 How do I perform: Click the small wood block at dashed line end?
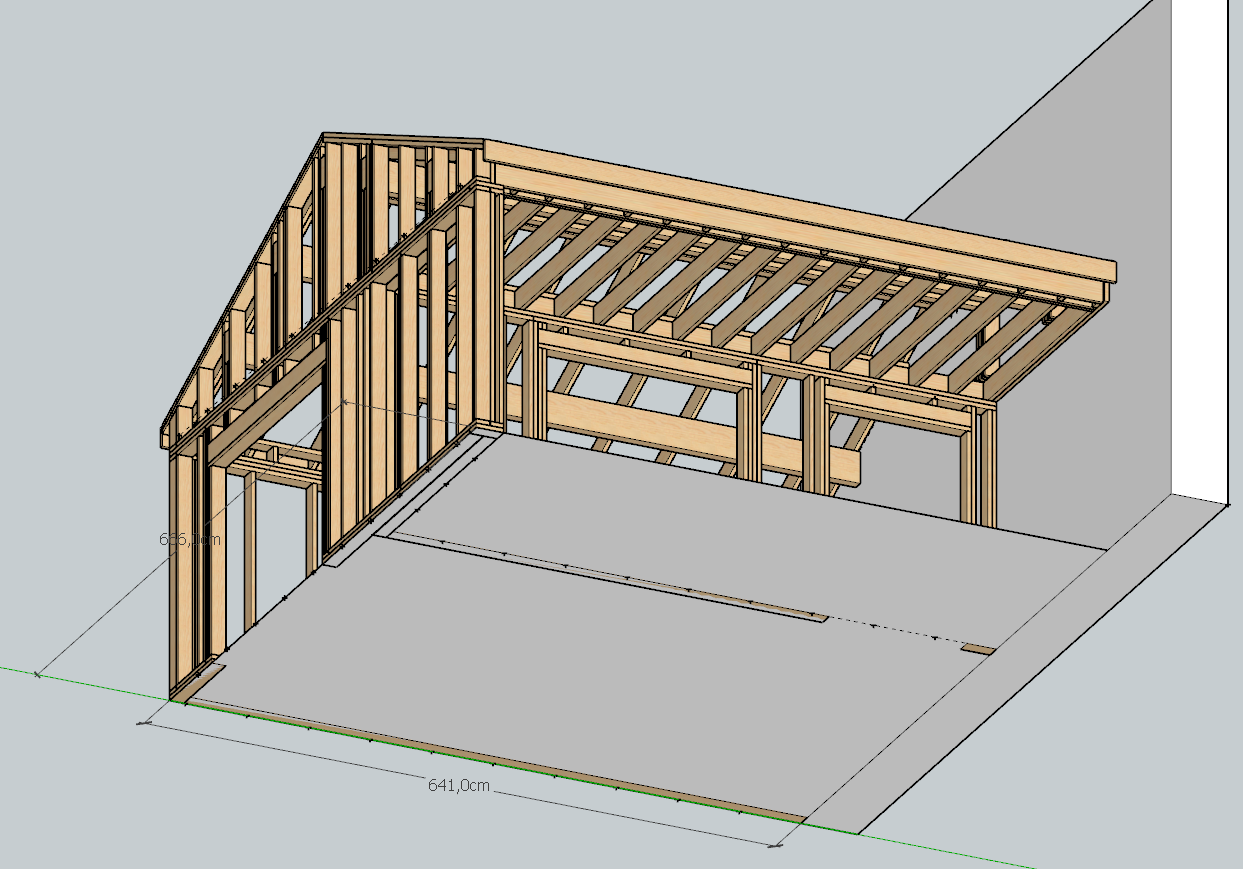pos(978,649)
